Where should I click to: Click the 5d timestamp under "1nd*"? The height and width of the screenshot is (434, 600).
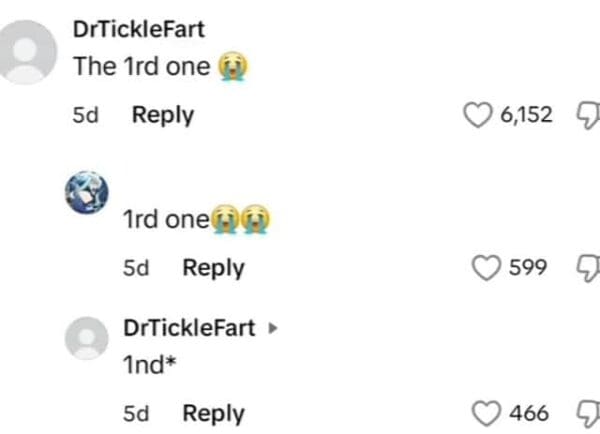click(x=135, y=413)
